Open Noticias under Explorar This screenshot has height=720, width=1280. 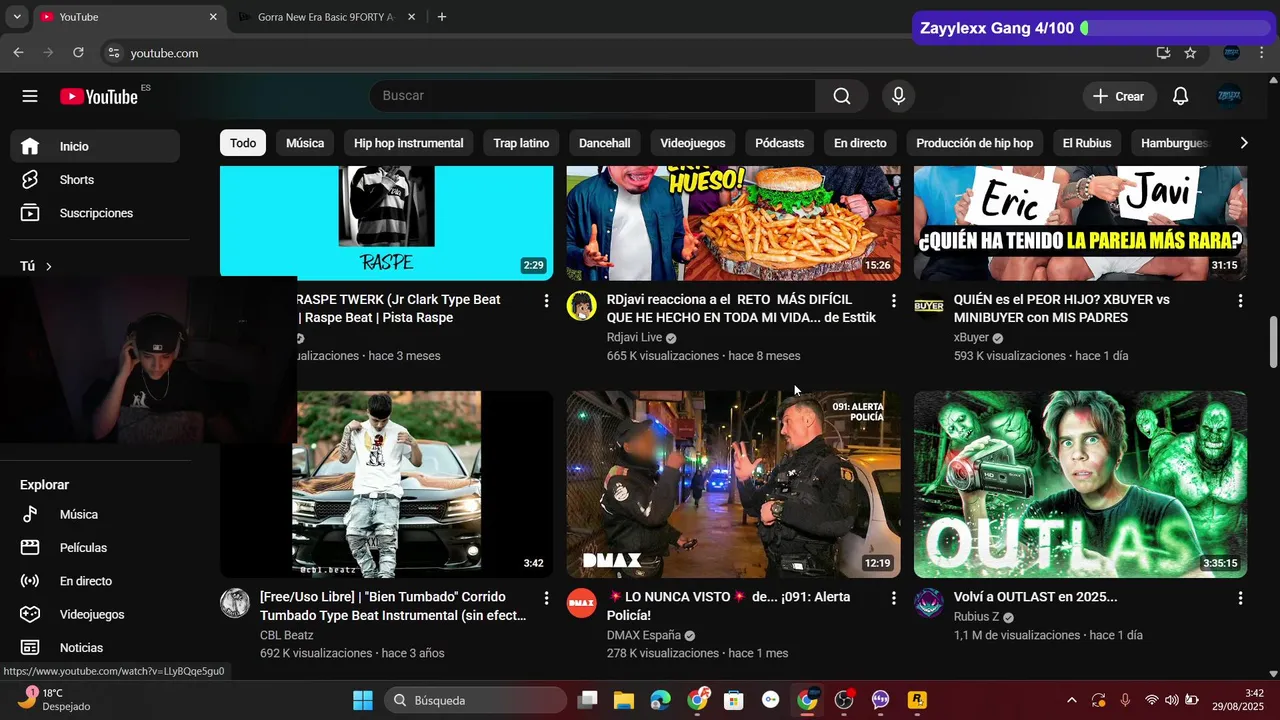pyautogui.click(x=95, y=648)
